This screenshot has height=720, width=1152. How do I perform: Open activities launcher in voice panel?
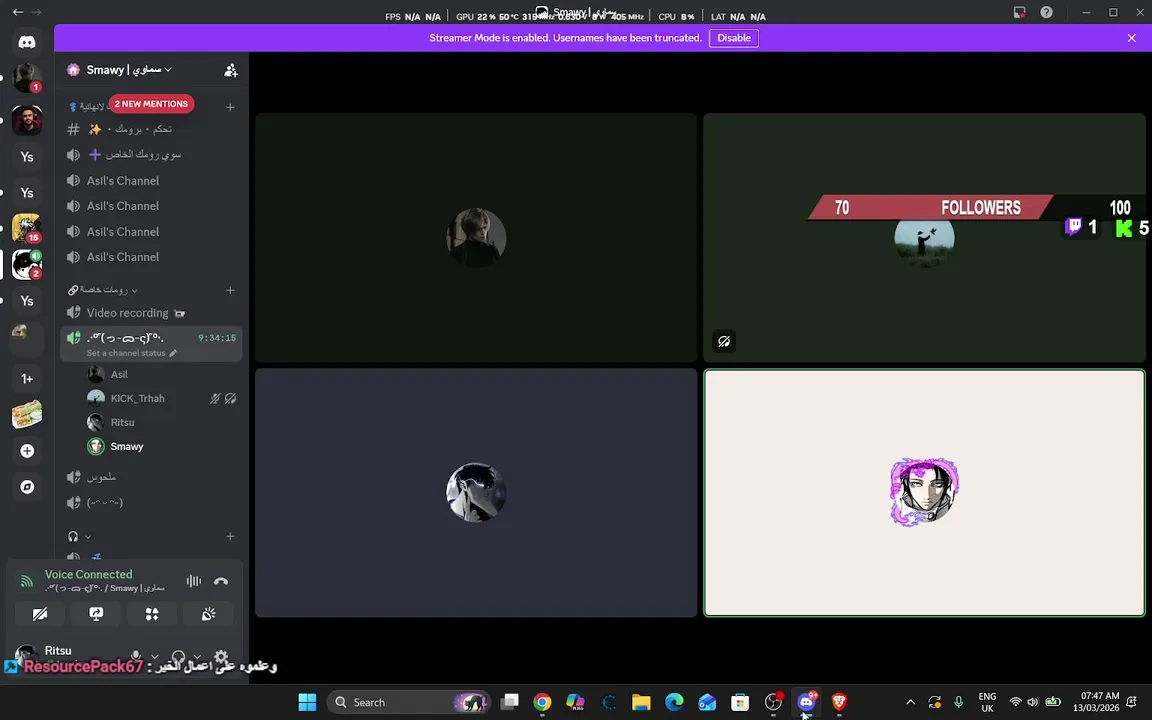tap(152, 614)
